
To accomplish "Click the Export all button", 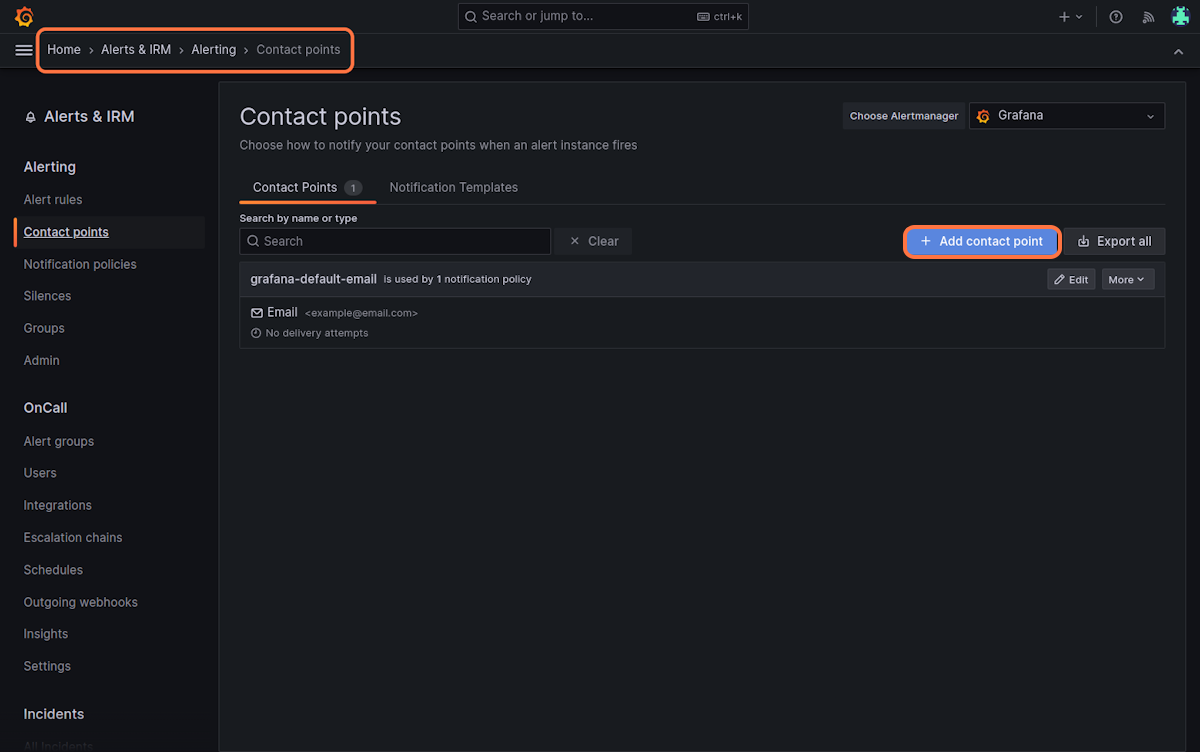I will coord(1114,241).
